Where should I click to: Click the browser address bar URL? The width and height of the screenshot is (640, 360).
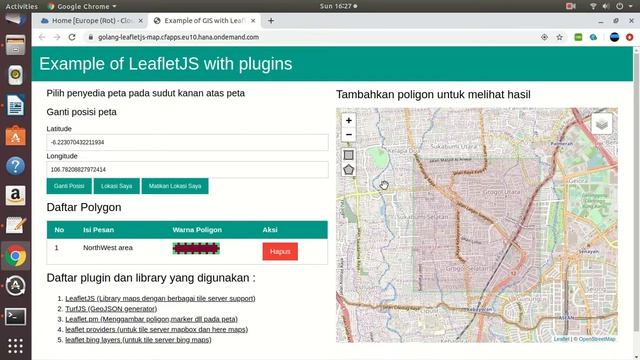click(x=178, y=37)
